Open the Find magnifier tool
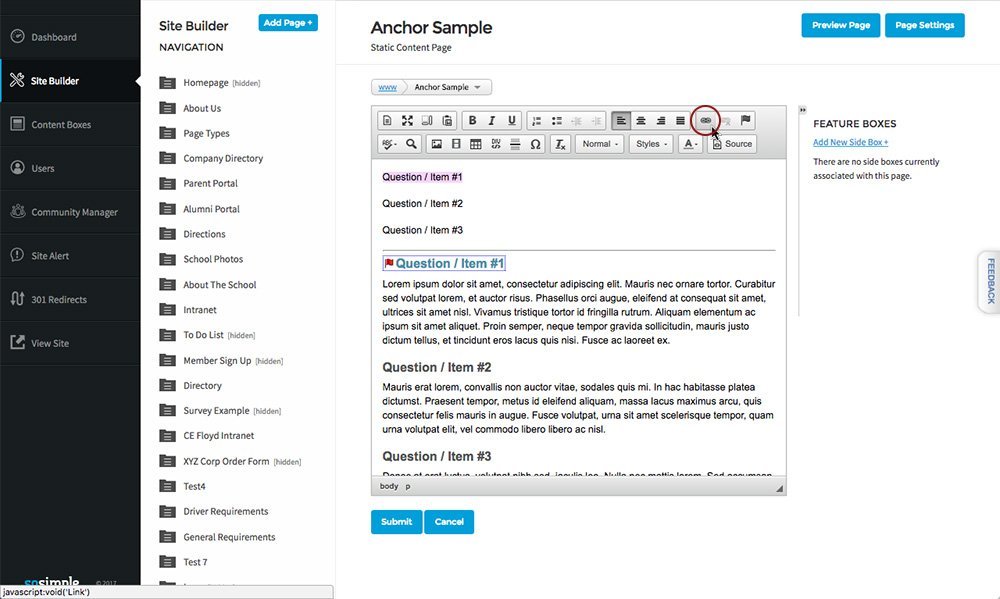 click(411, 144)
